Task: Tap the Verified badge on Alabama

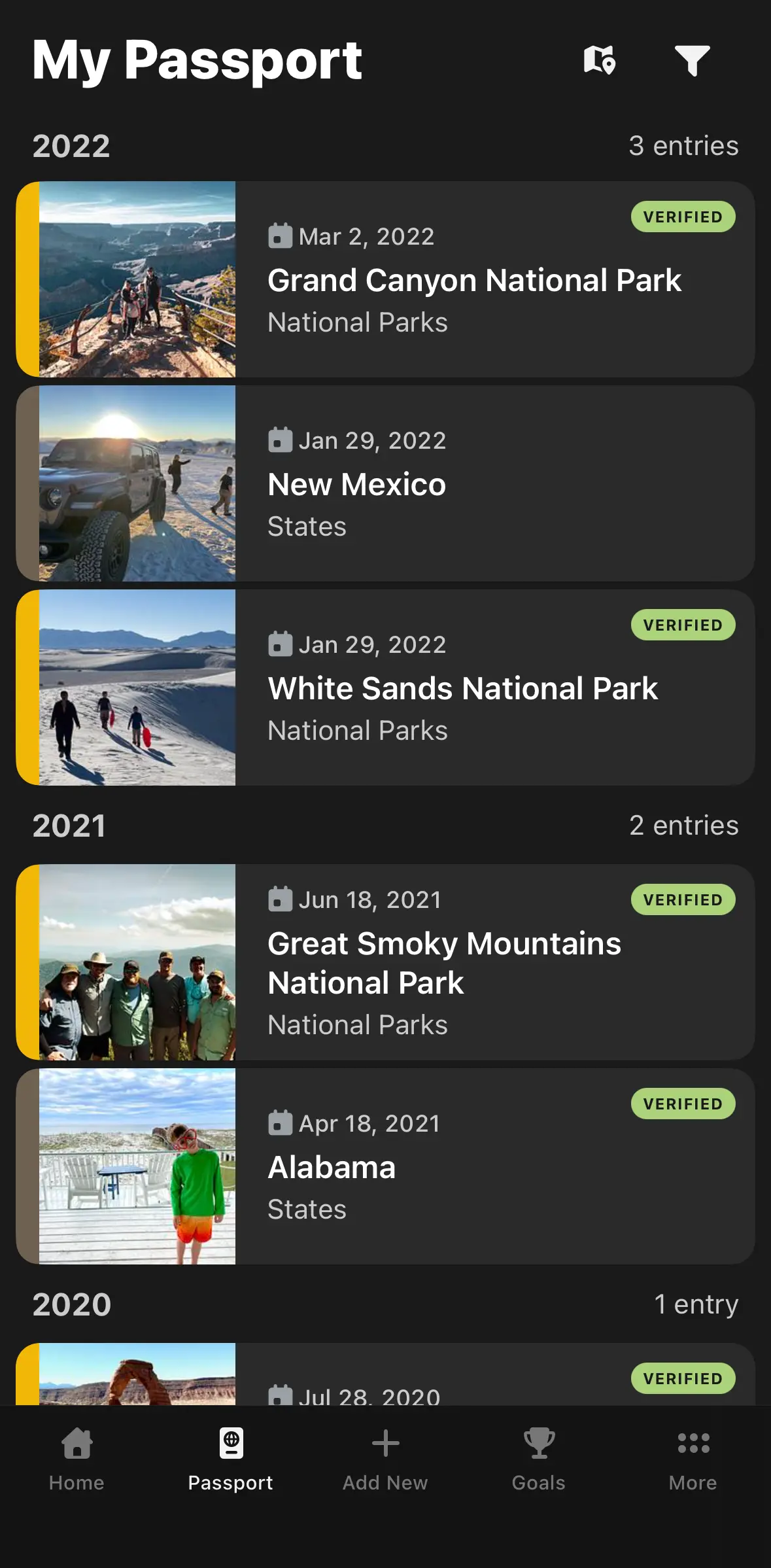Action: pyautogui.click(x=683, y=1104)
